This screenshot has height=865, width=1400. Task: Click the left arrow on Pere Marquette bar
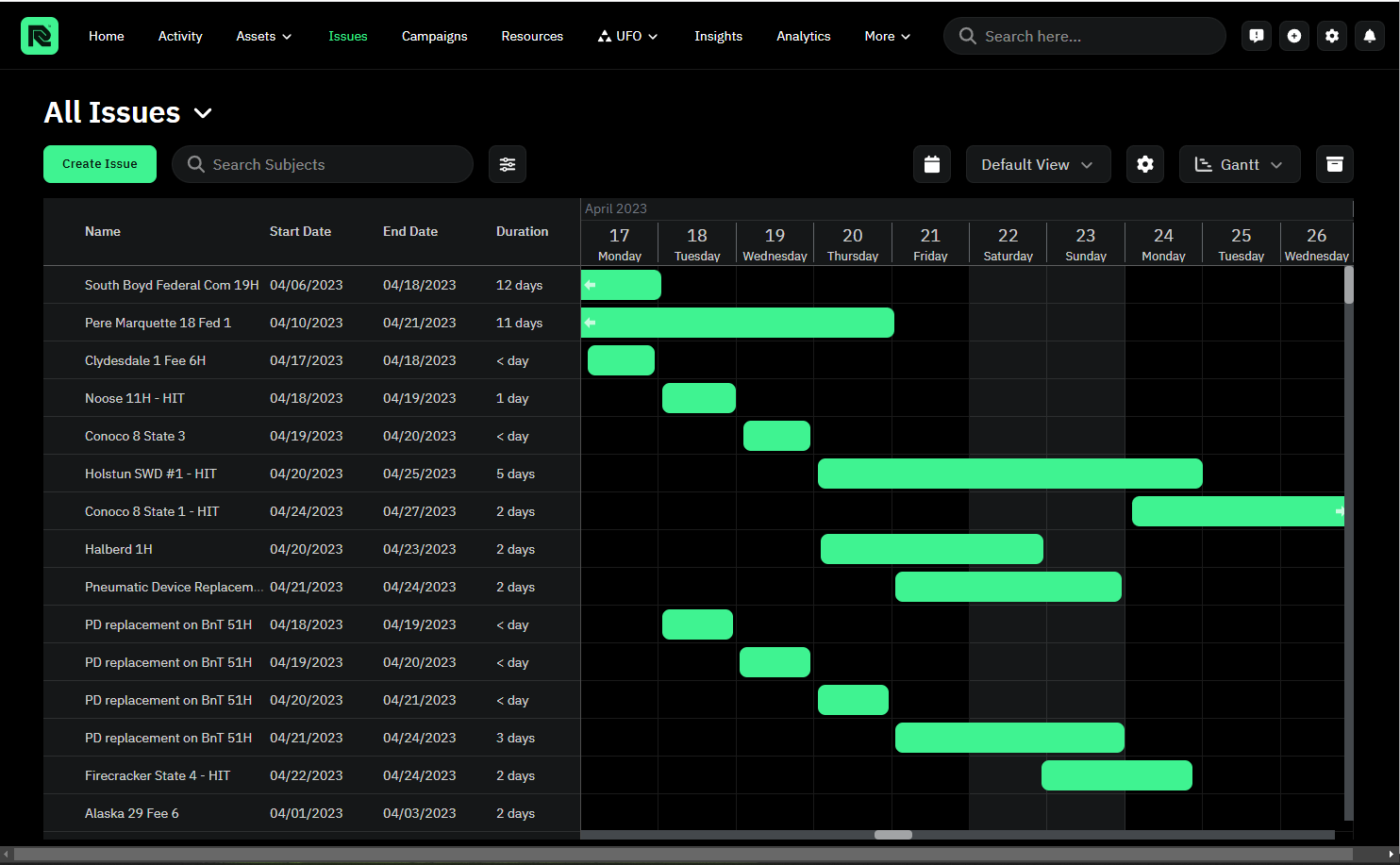[591, 323]
